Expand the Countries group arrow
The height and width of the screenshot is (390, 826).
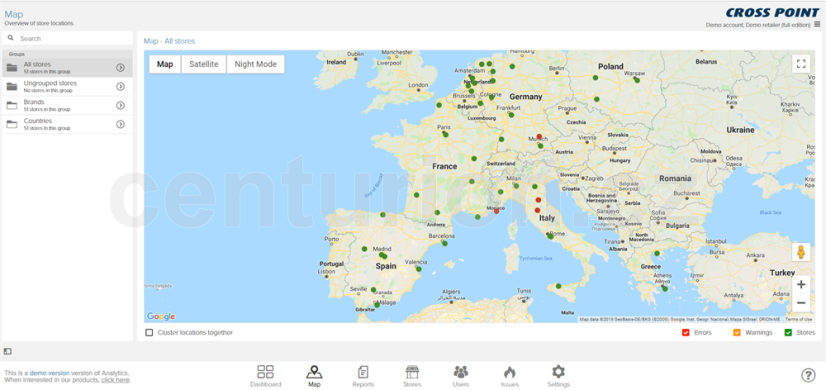pos(120,124)
